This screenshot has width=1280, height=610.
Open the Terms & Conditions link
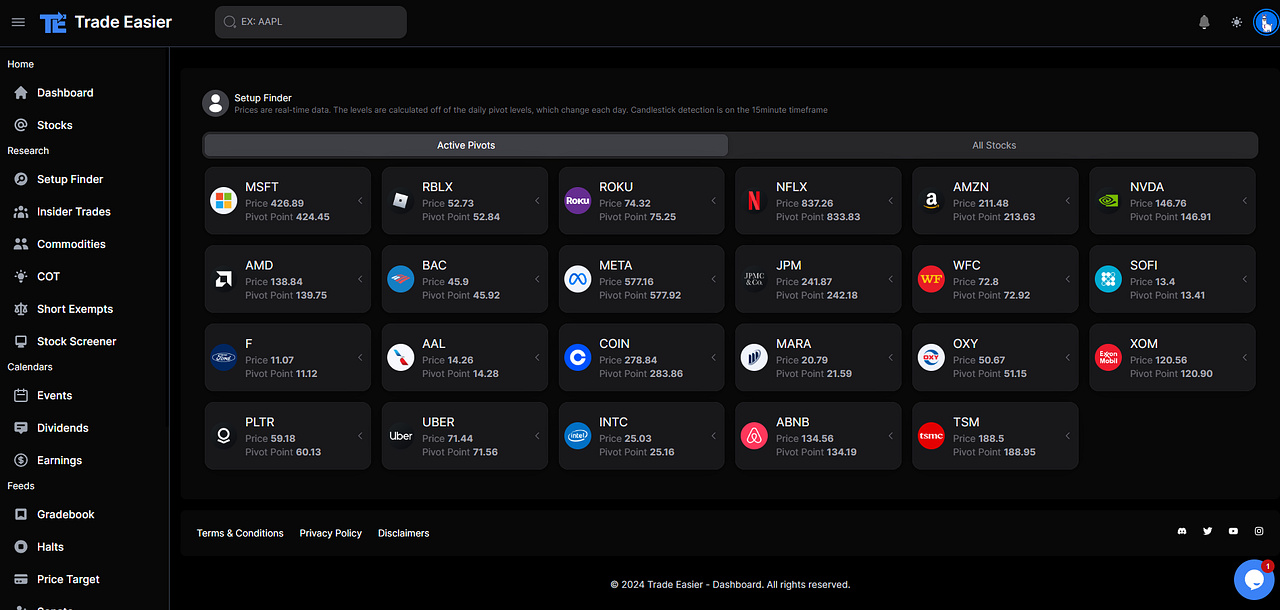click(240, 533)
